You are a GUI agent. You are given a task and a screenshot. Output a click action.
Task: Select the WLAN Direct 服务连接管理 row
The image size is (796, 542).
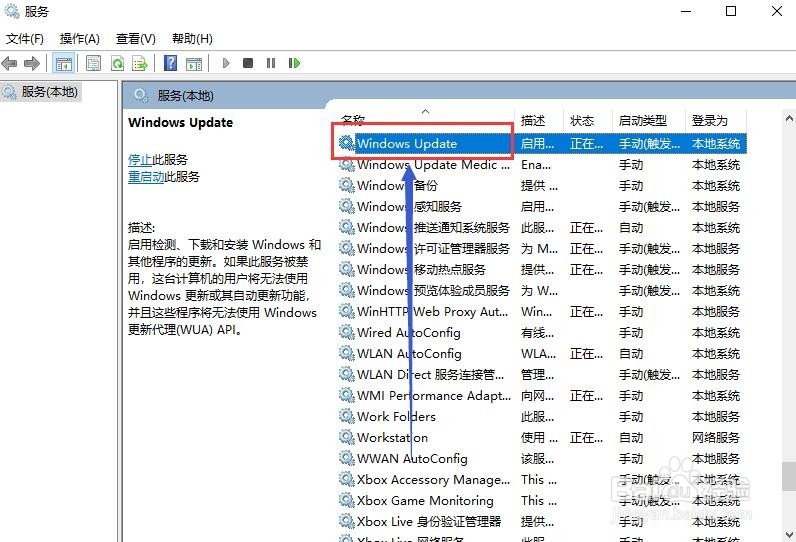(x=541, y=375)
